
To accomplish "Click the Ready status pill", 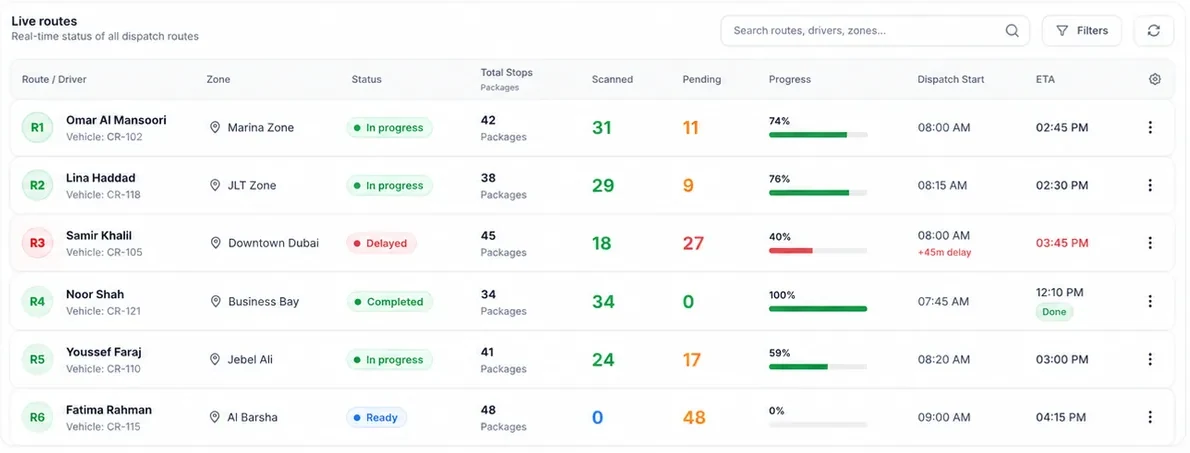I will pos(376,417).
